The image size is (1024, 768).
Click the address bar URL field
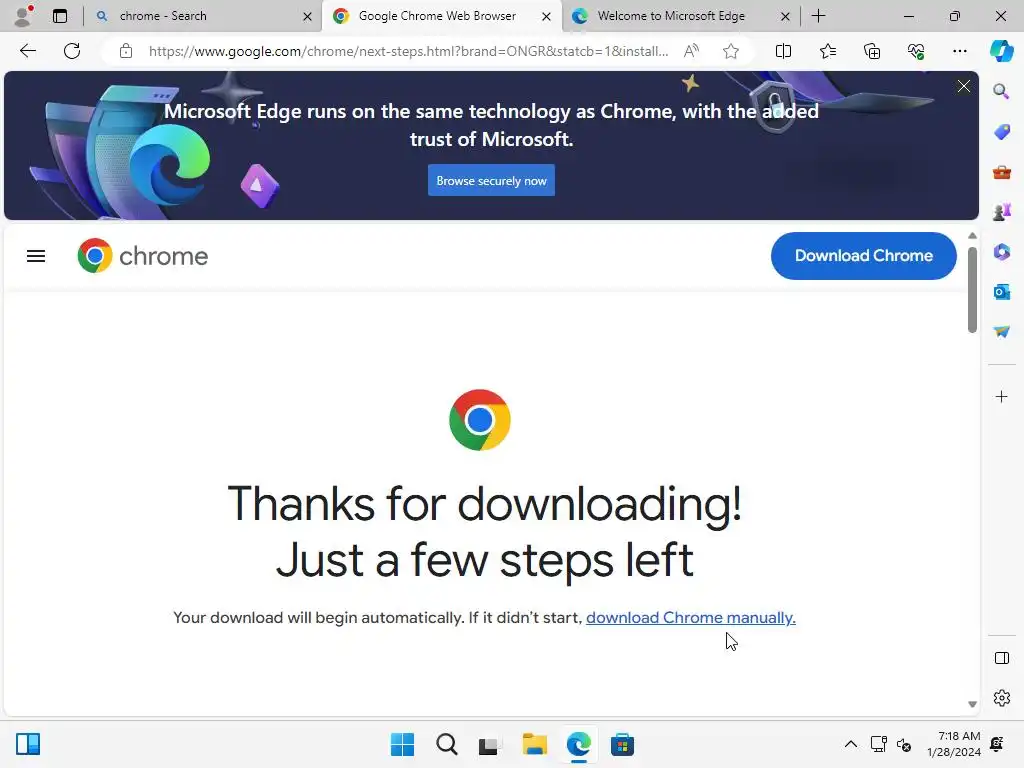point(408,51)
